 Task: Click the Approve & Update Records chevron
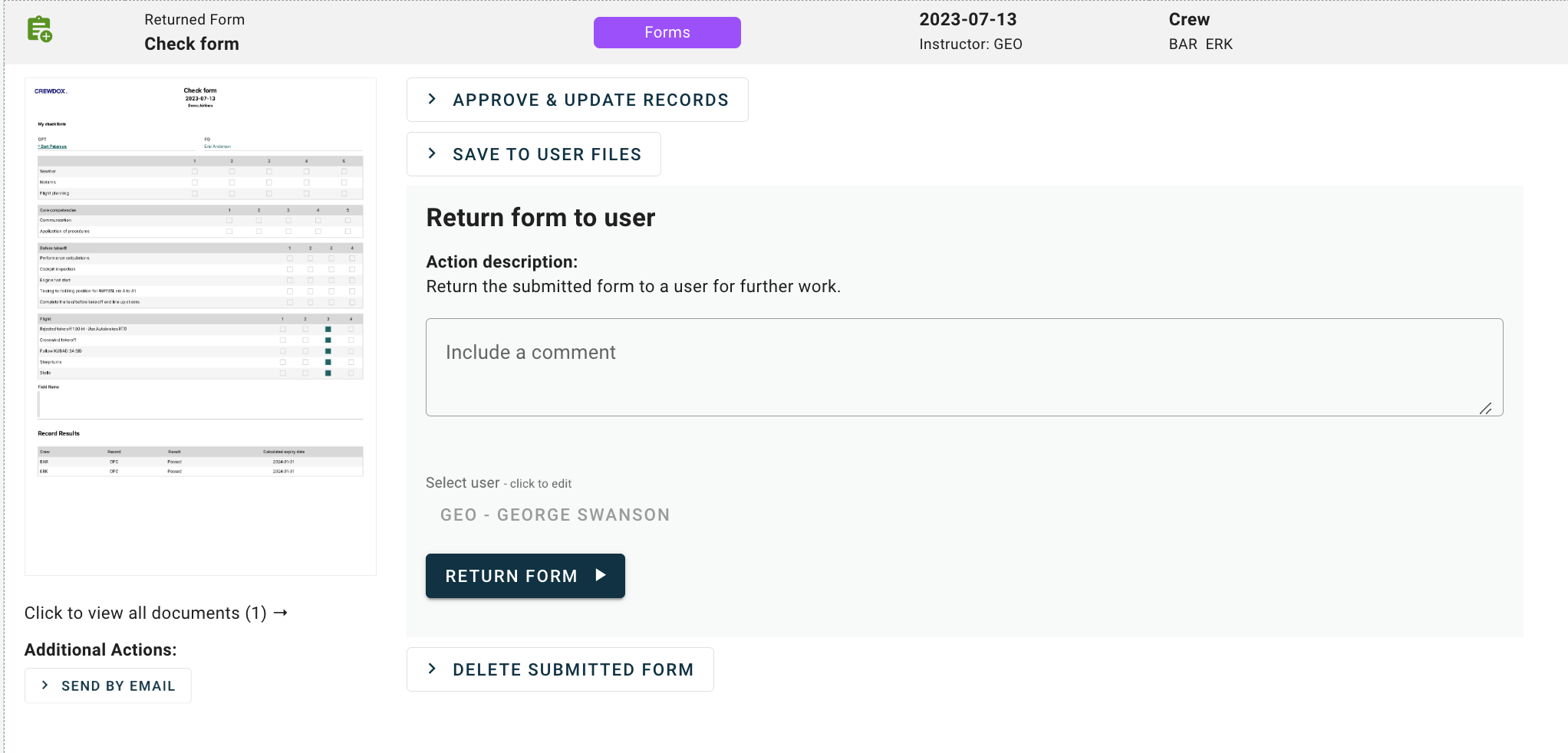point(432,99)
